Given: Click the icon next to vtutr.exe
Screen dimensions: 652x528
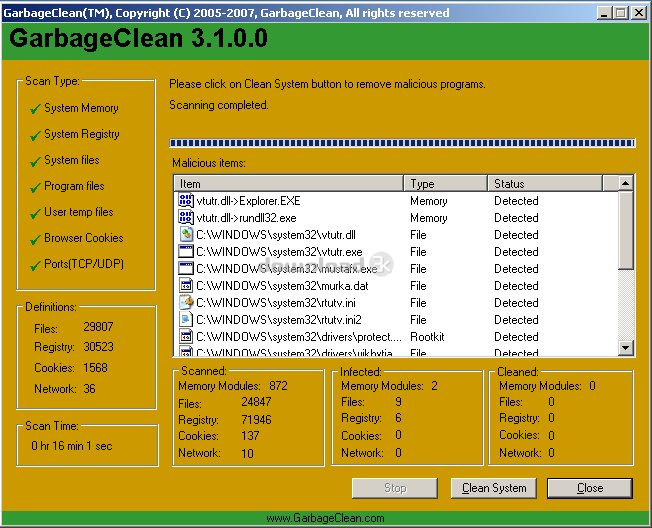Looking at the screenshot, I should [x=185, y=252].
